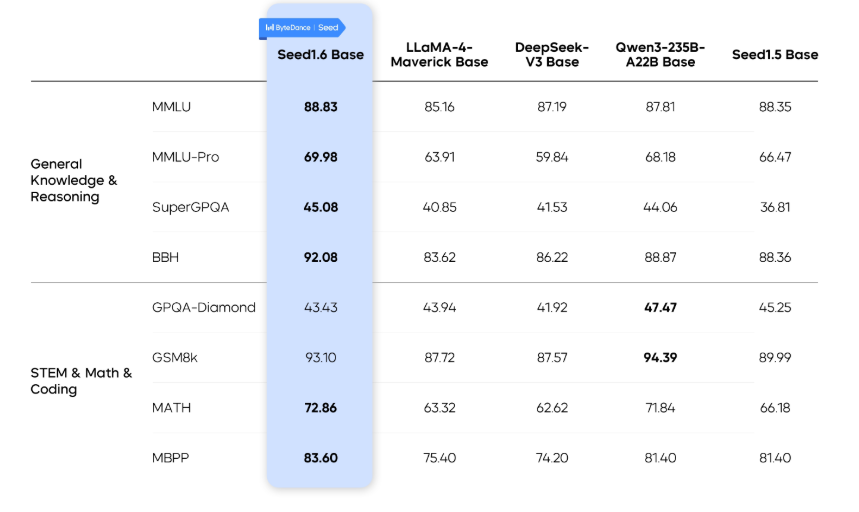Select the DeepSeek-V3 Base column header
This screenshot has height=512, width=859.
[551, 55]
